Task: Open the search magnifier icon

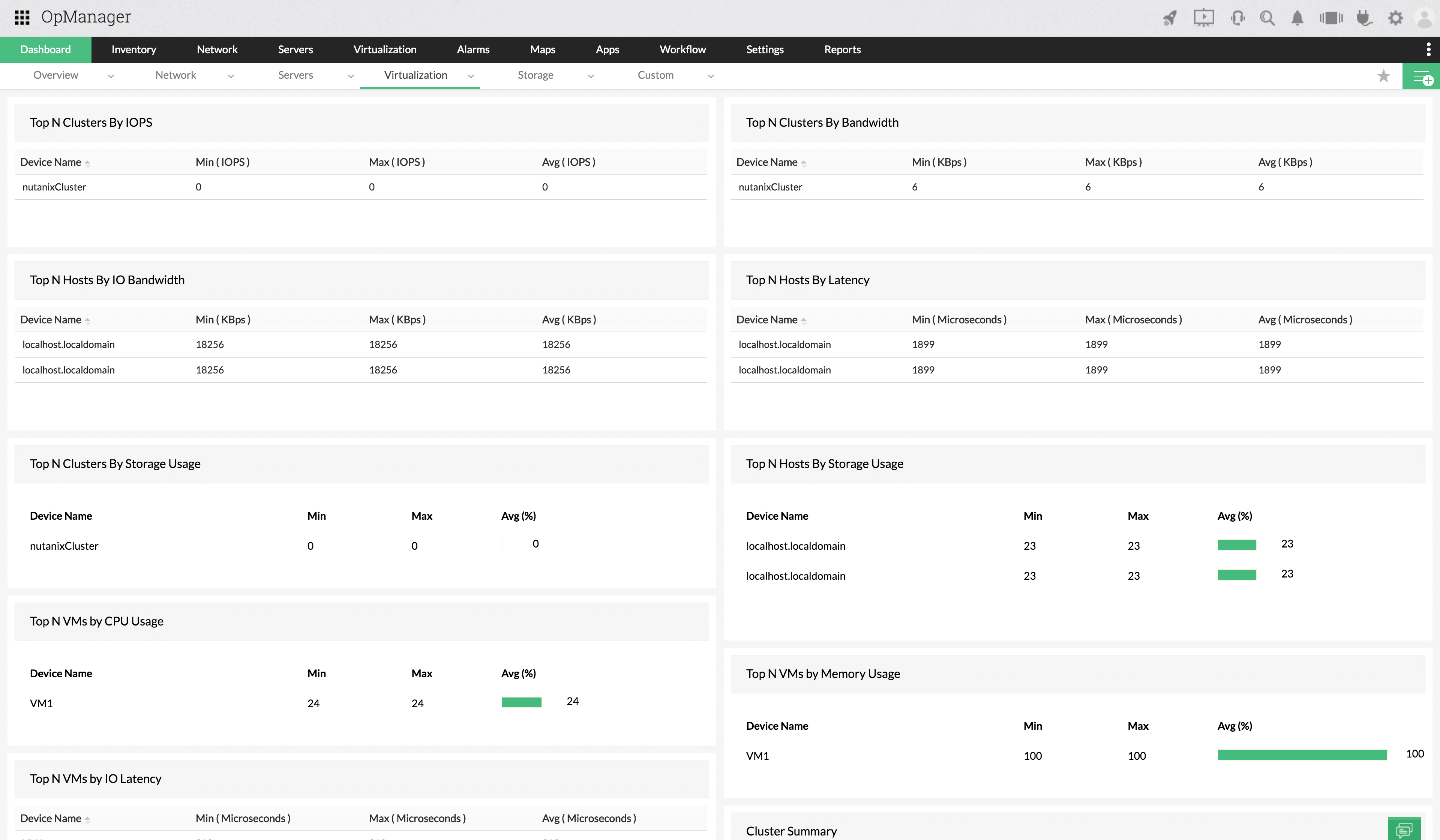Action: (x=1267, y=18)
